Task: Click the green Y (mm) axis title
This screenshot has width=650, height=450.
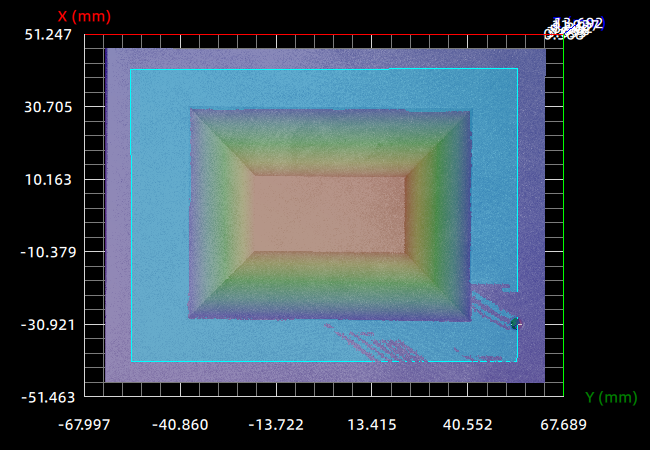Action: (x=610, y=397)
